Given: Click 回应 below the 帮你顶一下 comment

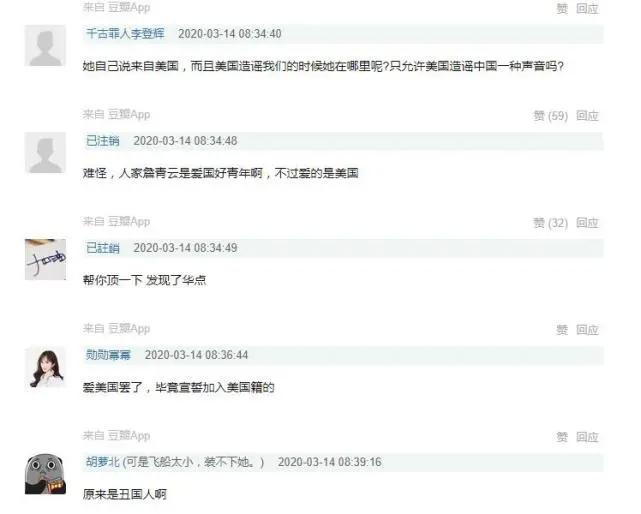Looking at the screenshot, I should pos(587,330).
